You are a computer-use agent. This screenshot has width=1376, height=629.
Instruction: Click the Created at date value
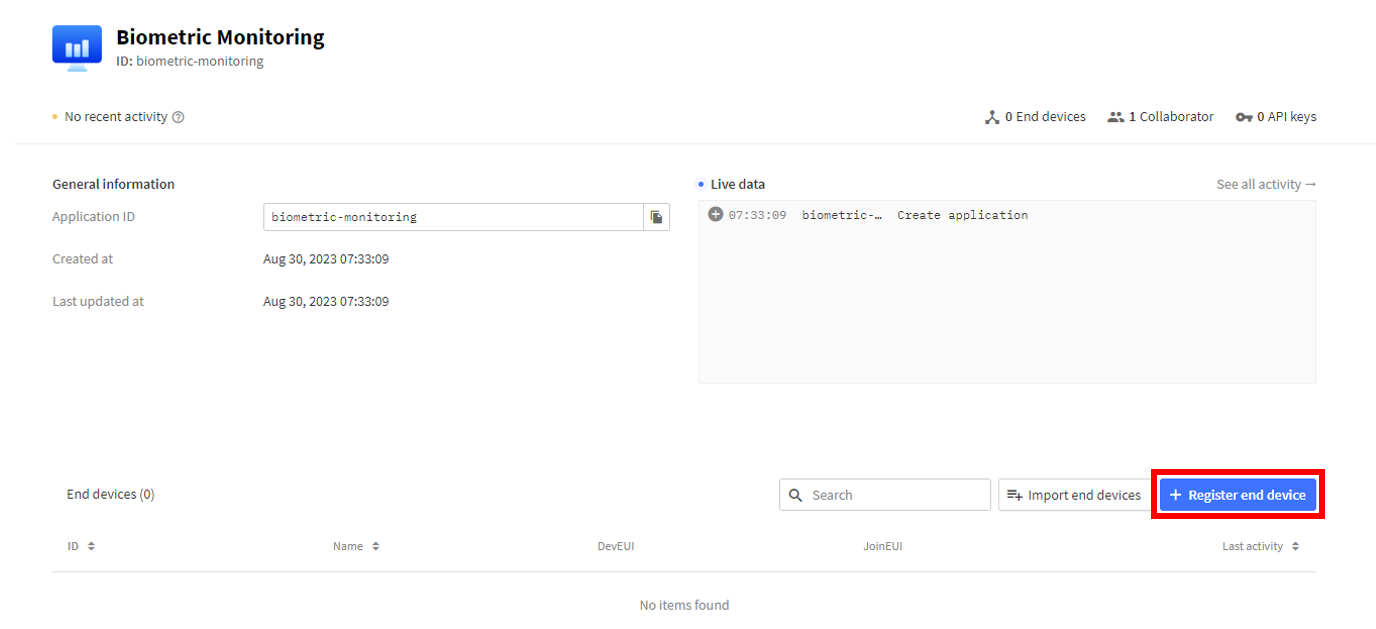[326, 259]
